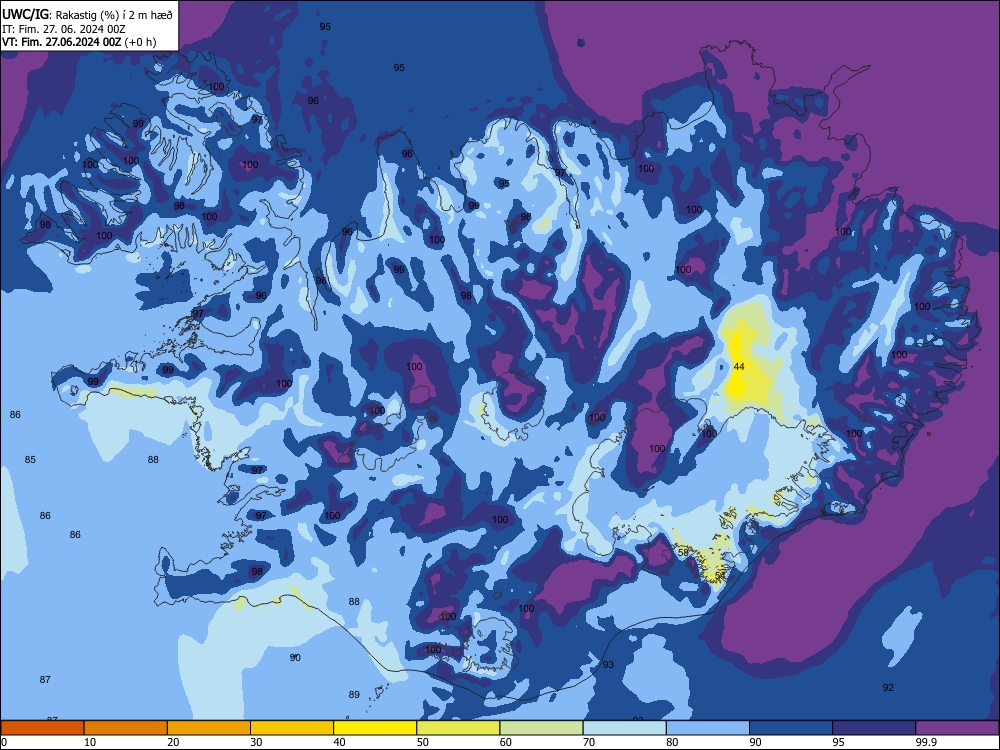Screen dimensions: 1000x750
Task: Click the legend tick label '10'
Action: tap(90, 742)
